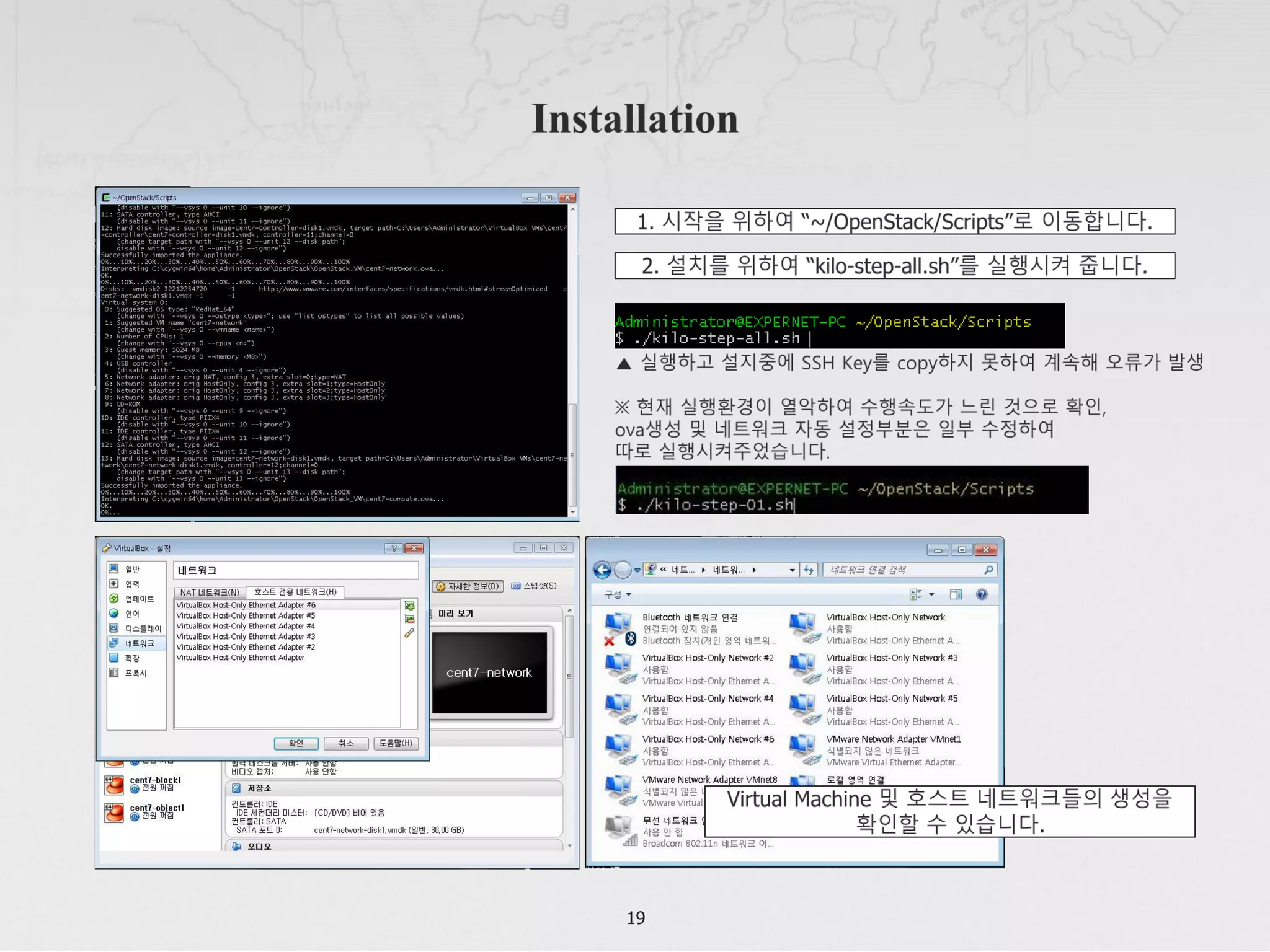Open the 업데이트 settings category

pos(139,599)
